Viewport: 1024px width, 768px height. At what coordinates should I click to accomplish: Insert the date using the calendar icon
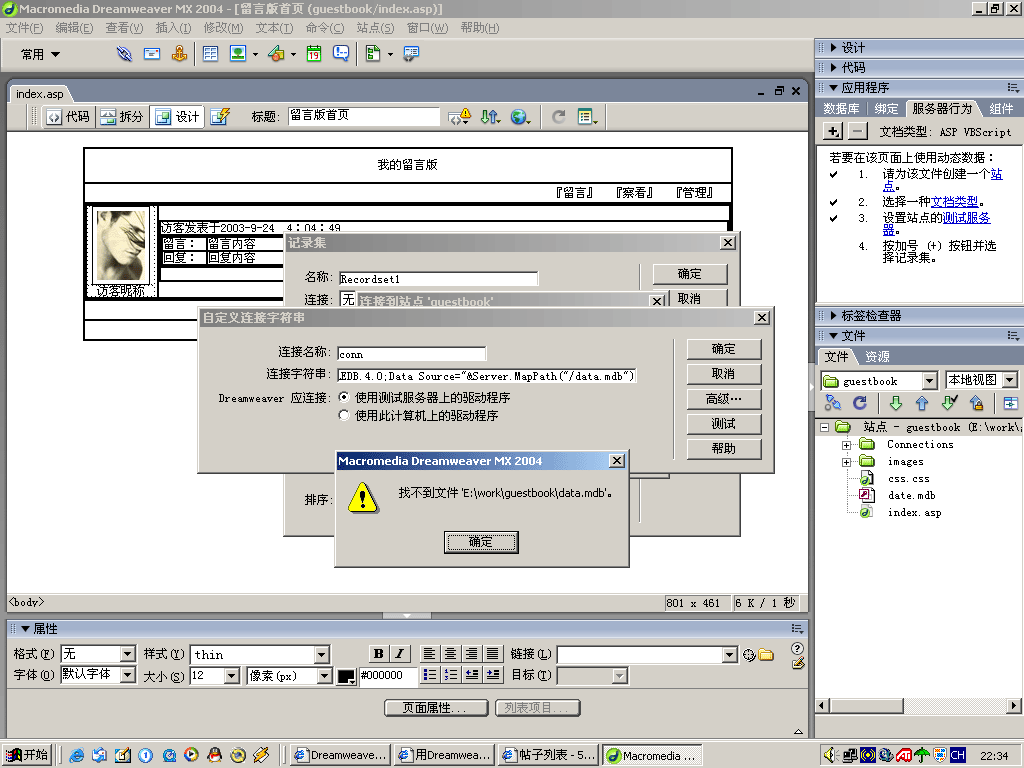point(314,54)
